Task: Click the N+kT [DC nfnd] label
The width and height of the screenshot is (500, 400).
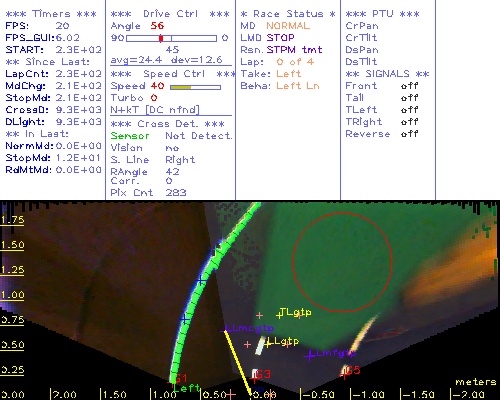Action: pyautogui.click(x=155, y=110)
